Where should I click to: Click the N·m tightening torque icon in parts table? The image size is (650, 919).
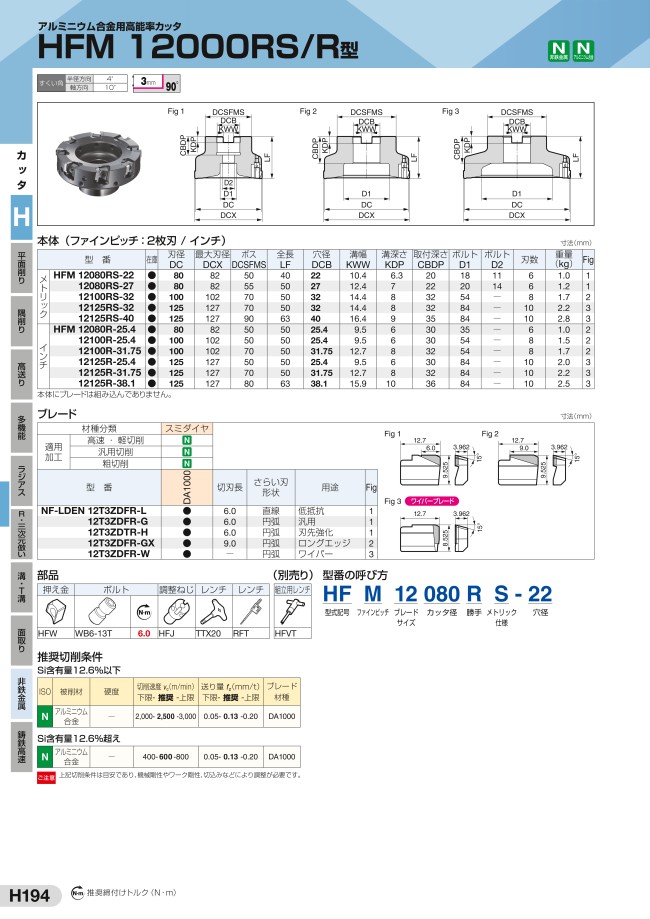(144, 612)
